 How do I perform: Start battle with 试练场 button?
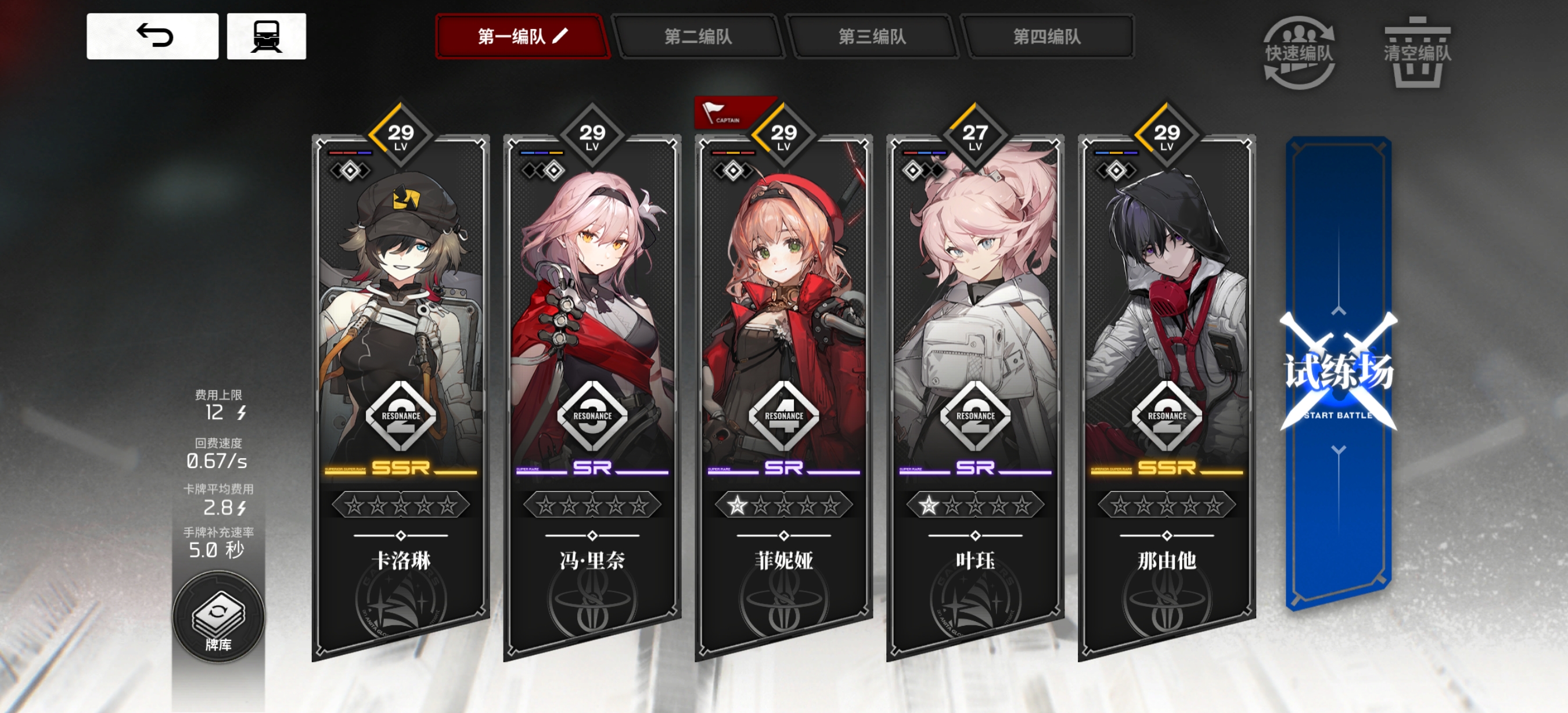point(1338,372)
